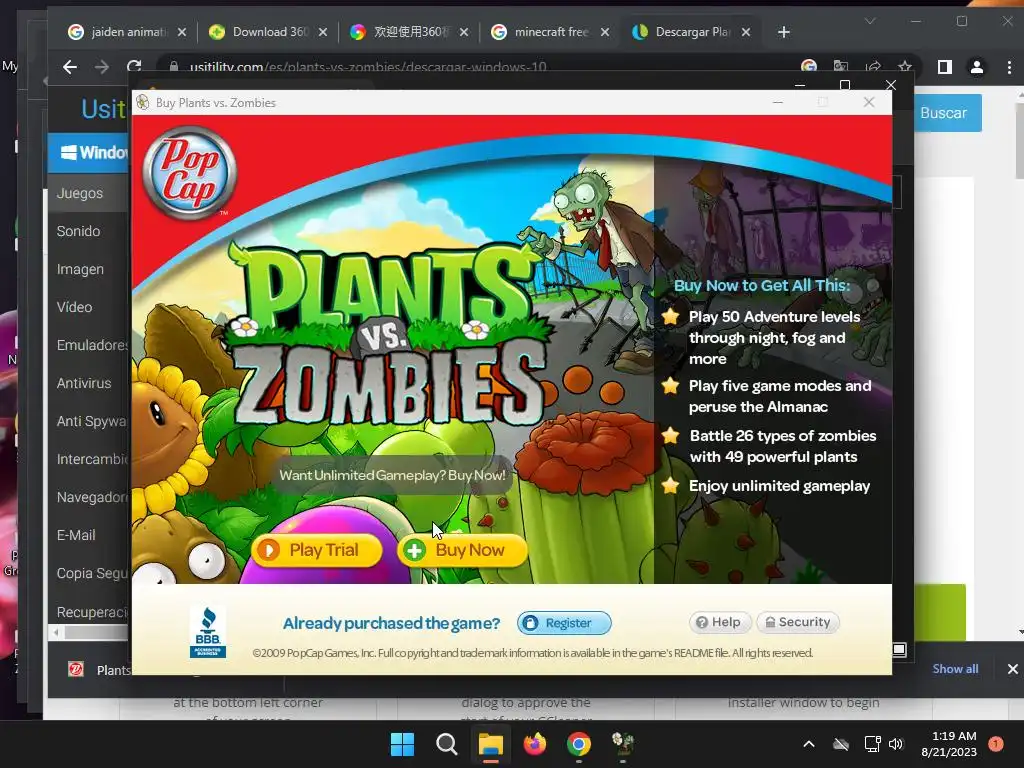
Task: Click Show all in downloads bar
Action: pos(955,669)
